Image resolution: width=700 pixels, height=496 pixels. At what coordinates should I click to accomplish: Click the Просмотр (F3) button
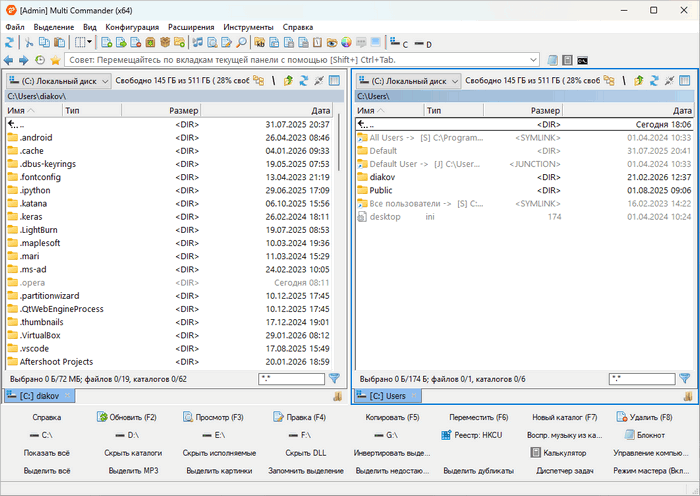(213, 417)
